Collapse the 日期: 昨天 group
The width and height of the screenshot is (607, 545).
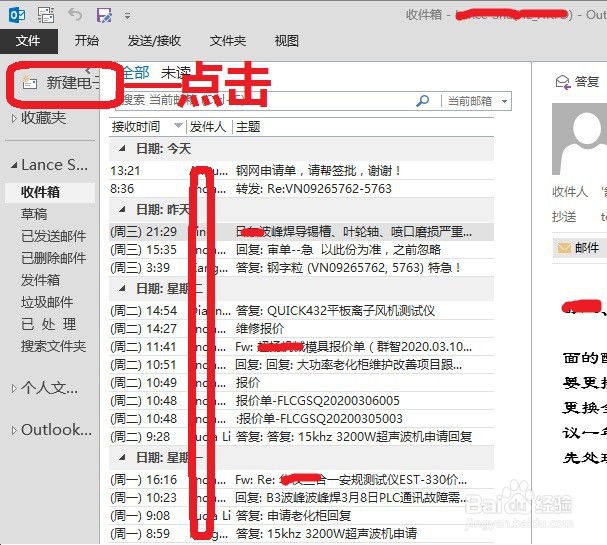pyautogui.click(x=122, y=209)
